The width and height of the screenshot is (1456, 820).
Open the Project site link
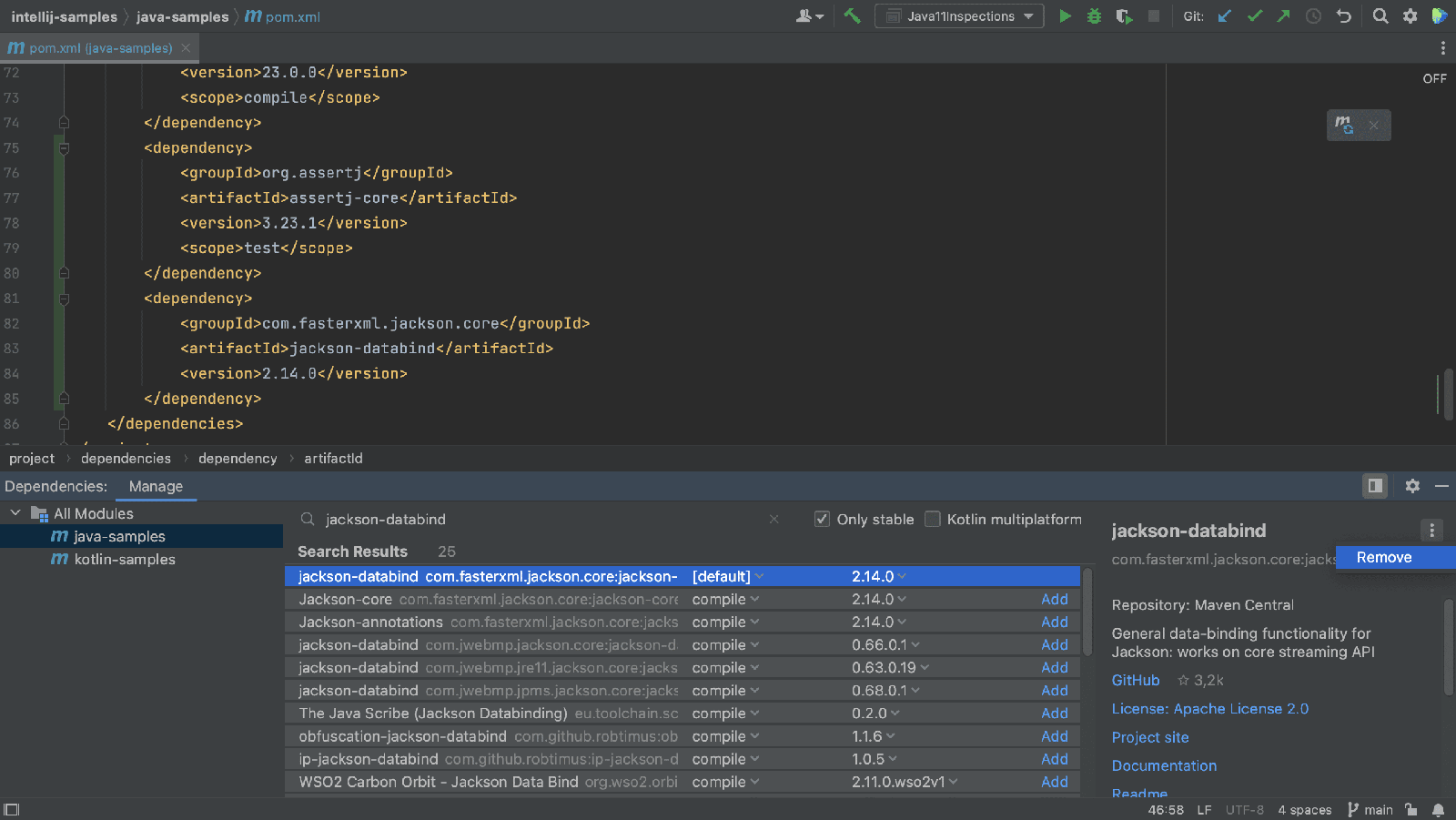pos(1150,737)
